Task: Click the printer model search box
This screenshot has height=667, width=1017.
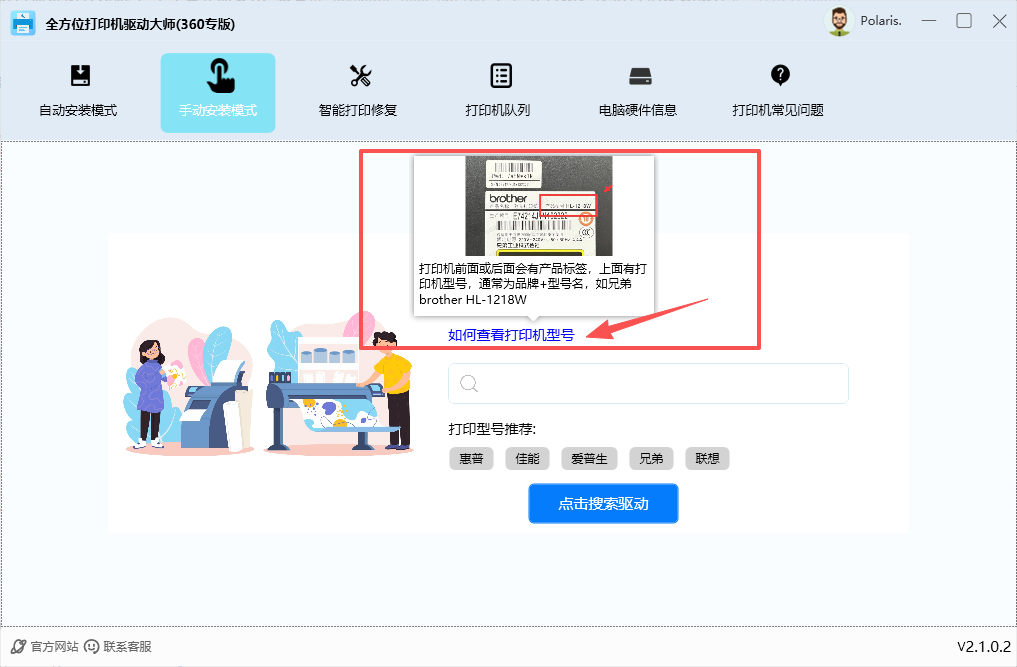Action: coord(648,383)
